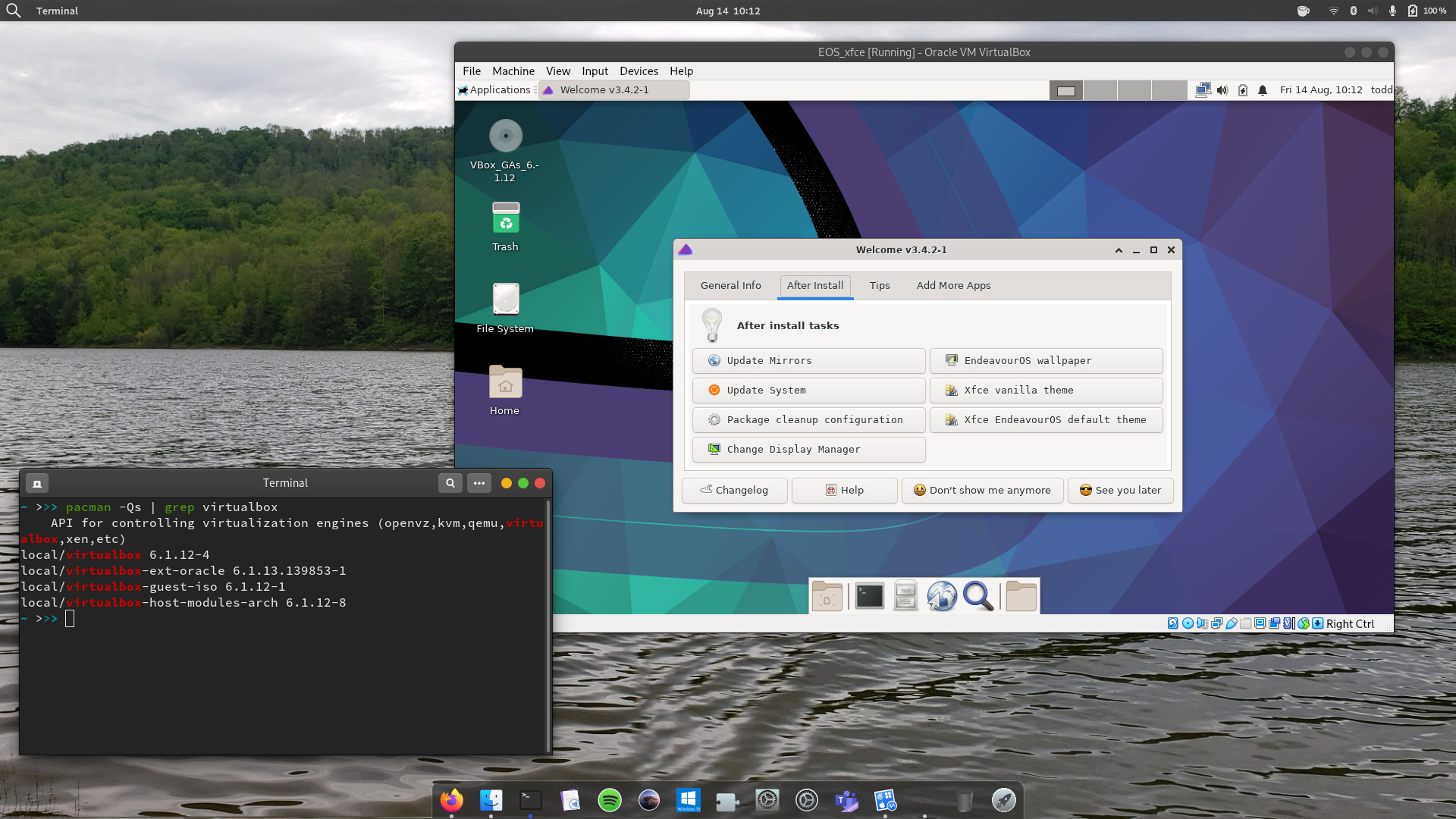This screenshot has height=819, width=1456.
Task: Click the EndeavourOS wallpaper button
Action: click(1046, 361)
